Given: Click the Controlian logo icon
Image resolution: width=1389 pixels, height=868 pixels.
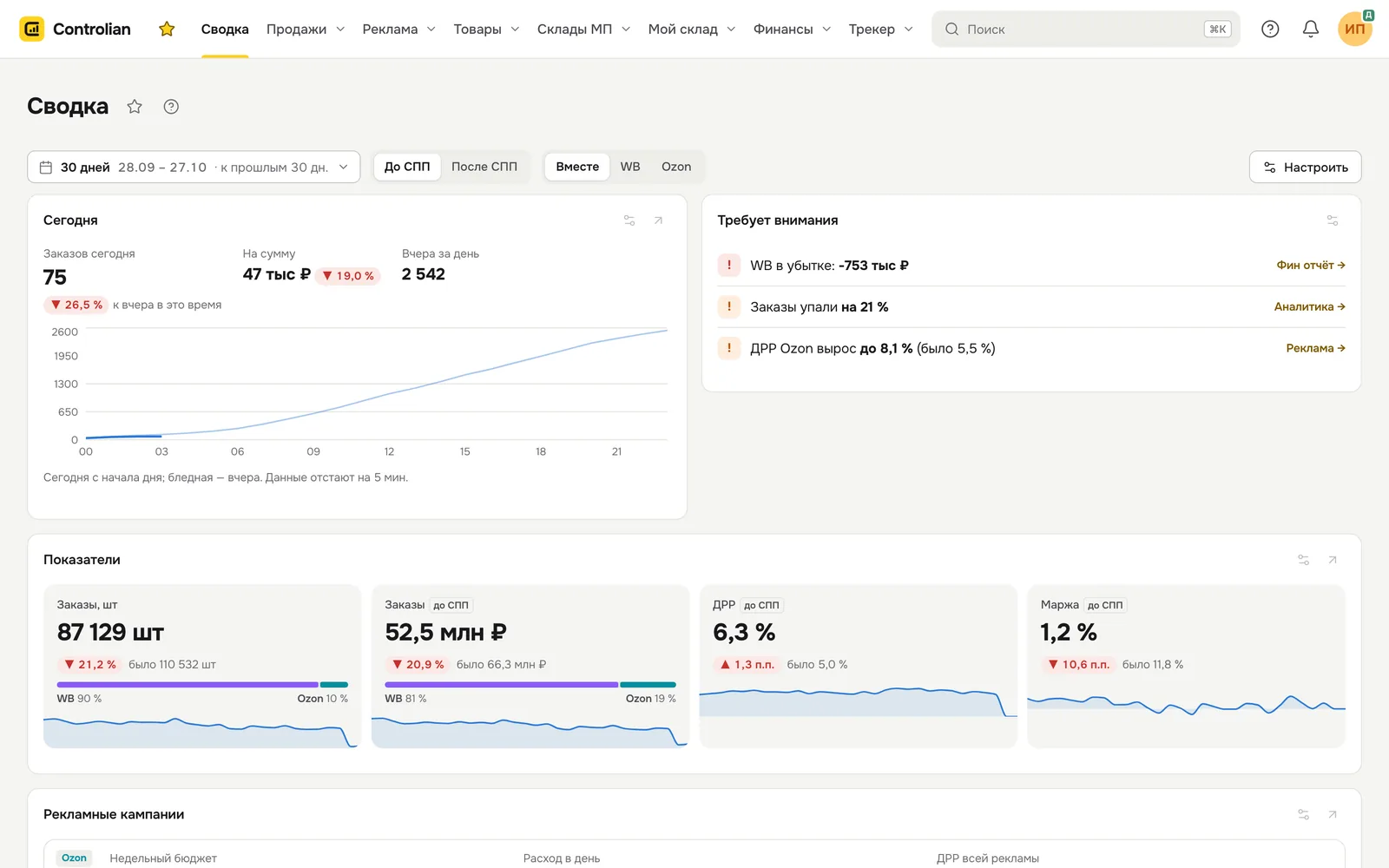Looking at the screenshot, I should (32, 29).
